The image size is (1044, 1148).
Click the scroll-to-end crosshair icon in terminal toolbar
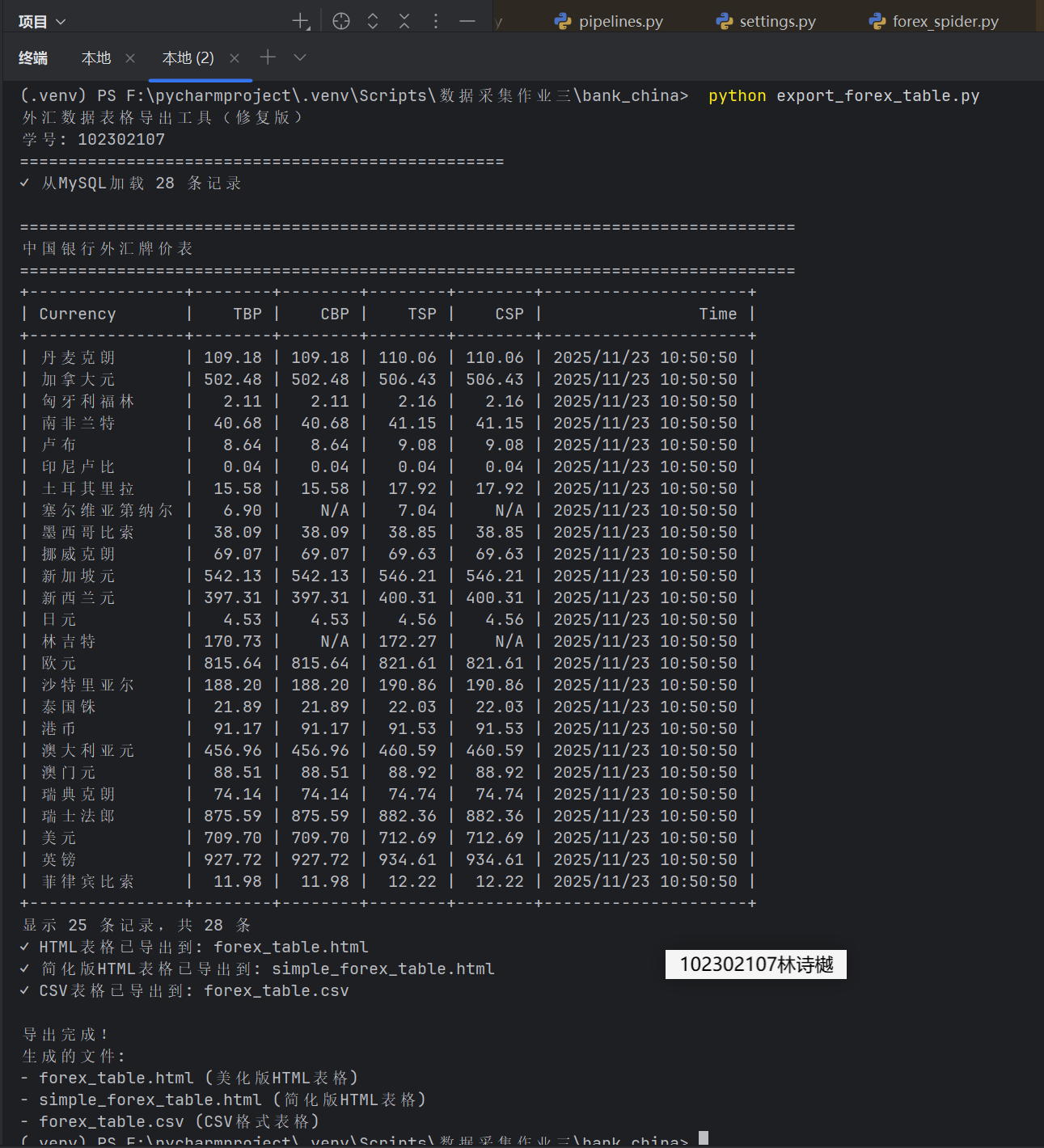pyautogui.click(x=340, y=20)
